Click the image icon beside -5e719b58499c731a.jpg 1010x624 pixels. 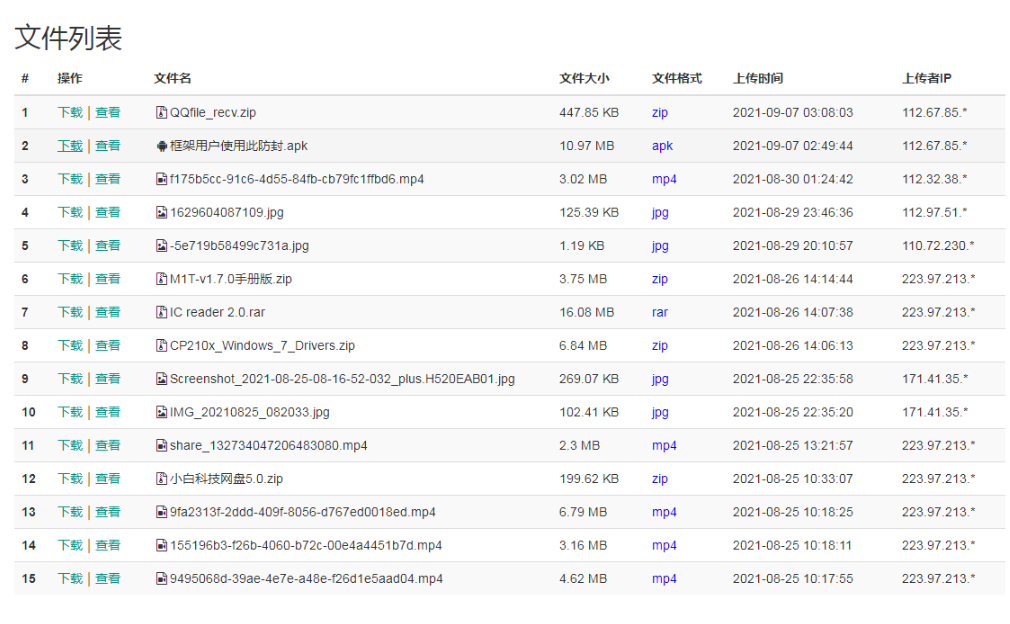pos(162,246)
